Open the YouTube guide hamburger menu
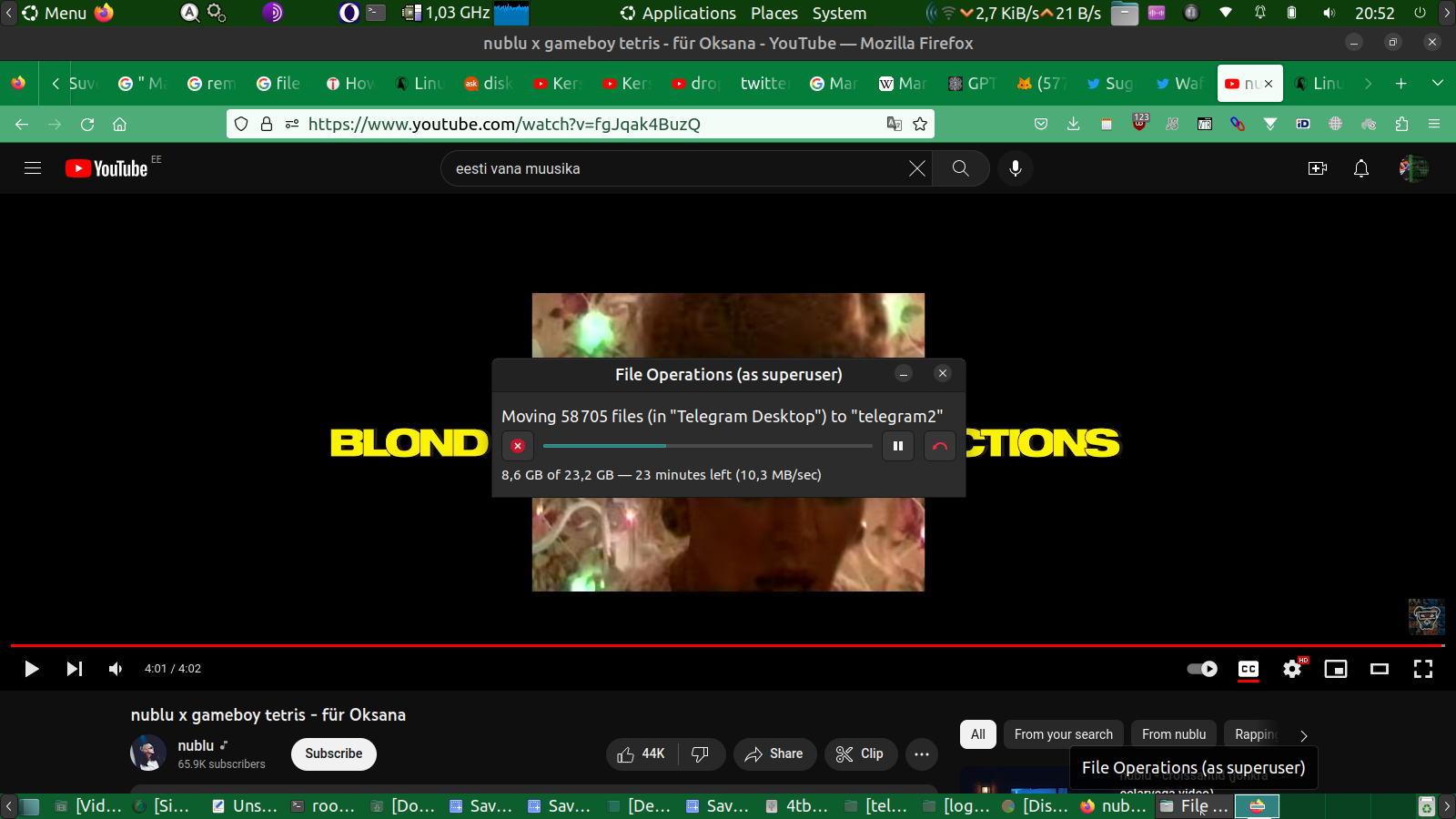The height and width of the screenshot is (819, 1456). tap(33, 168)
